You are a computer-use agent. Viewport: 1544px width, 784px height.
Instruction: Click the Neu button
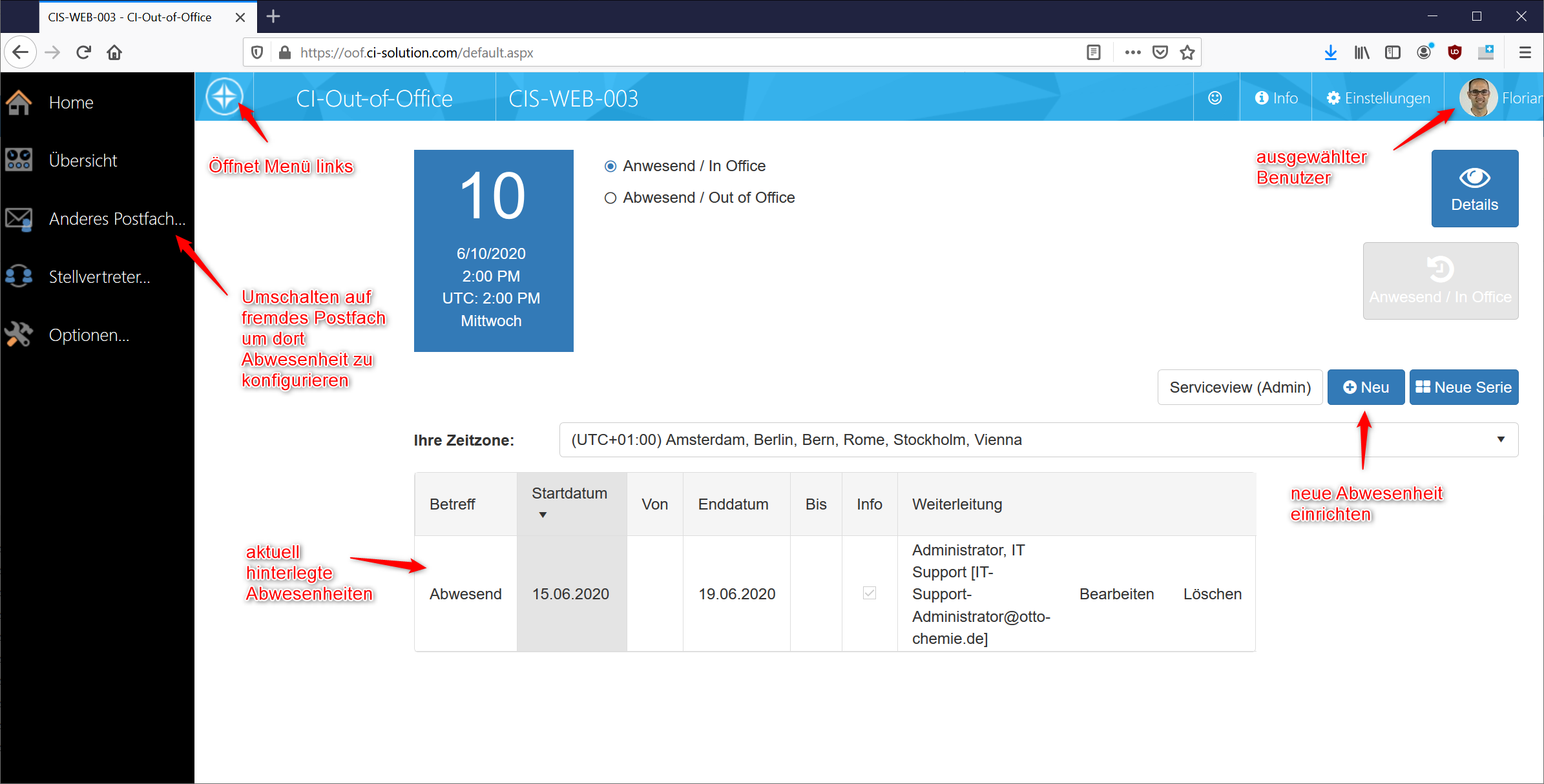1365,387
